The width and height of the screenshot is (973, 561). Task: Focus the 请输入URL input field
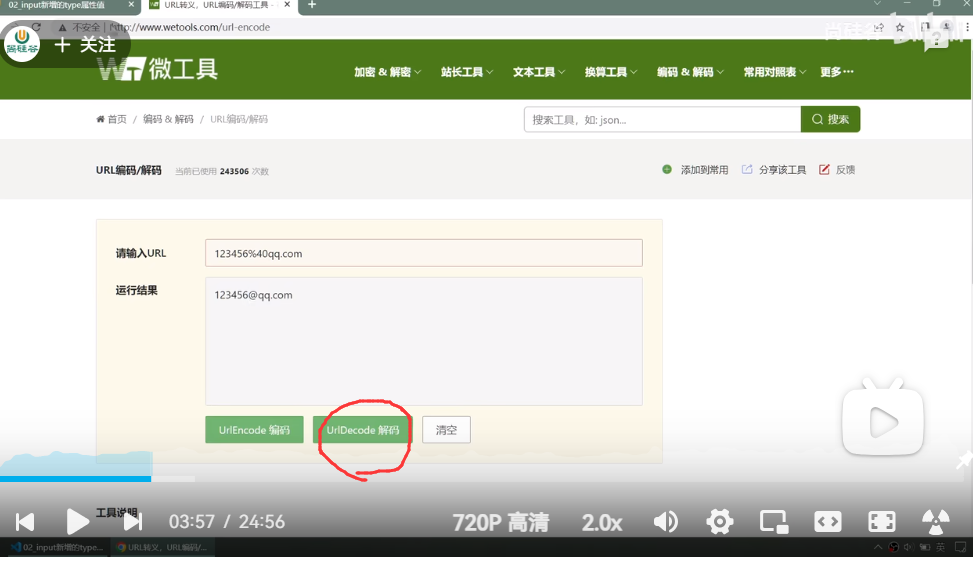coord(424,253)
